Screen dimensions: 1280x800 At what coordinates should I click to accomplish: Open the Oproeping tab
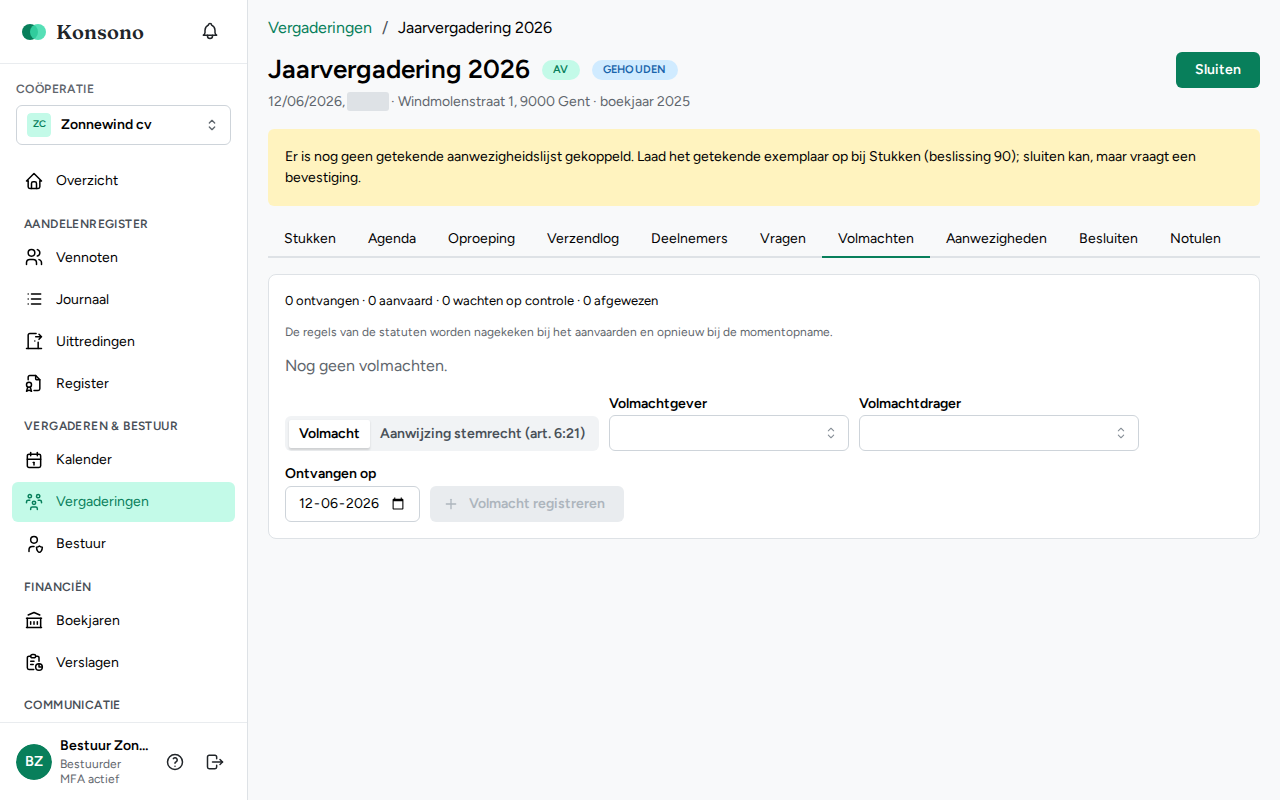pyautogui.click(x=481, y=239)
